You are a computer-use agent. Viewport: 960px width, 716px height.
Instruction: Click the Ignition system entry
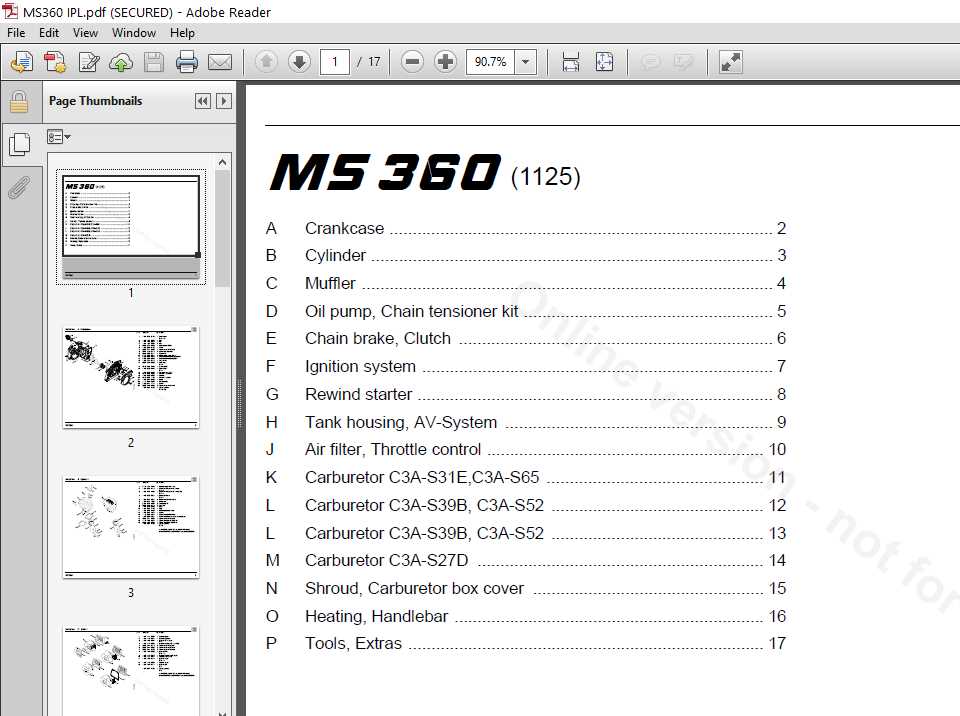[x=526, y=366]
